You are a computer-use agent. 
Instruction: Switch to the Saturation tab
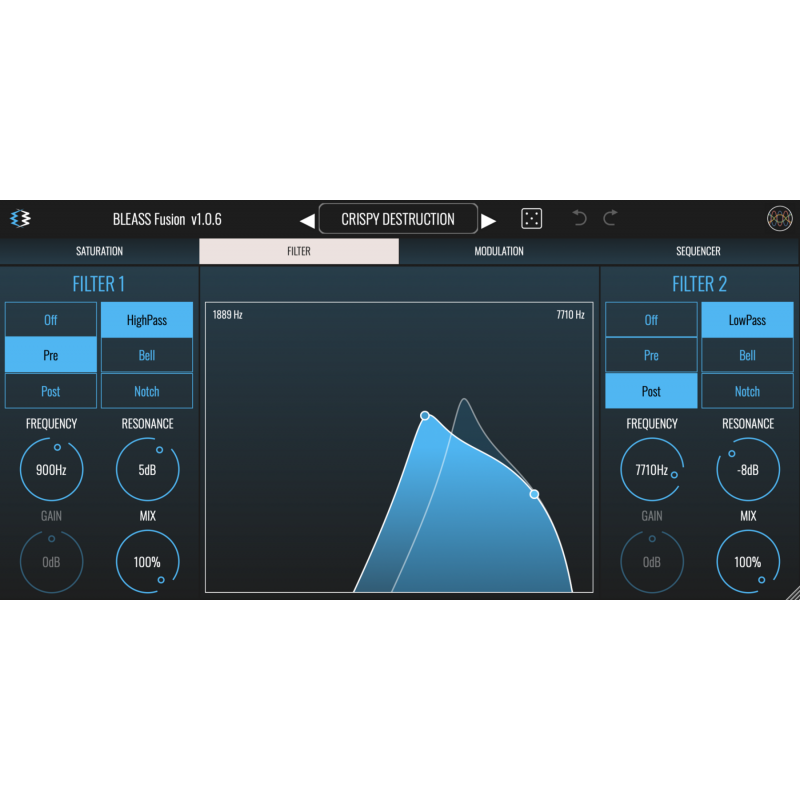(x=100, y=251)
